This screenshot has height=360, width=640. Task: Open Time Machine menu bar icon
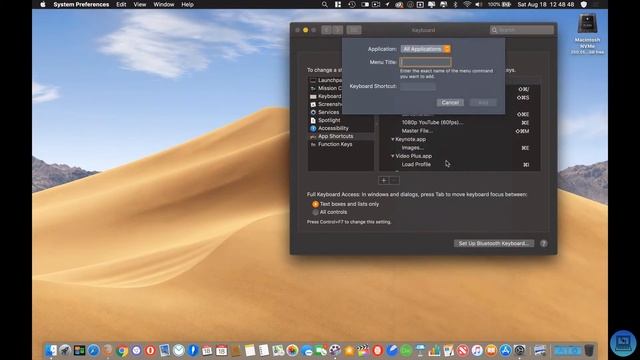click(352, 4)
